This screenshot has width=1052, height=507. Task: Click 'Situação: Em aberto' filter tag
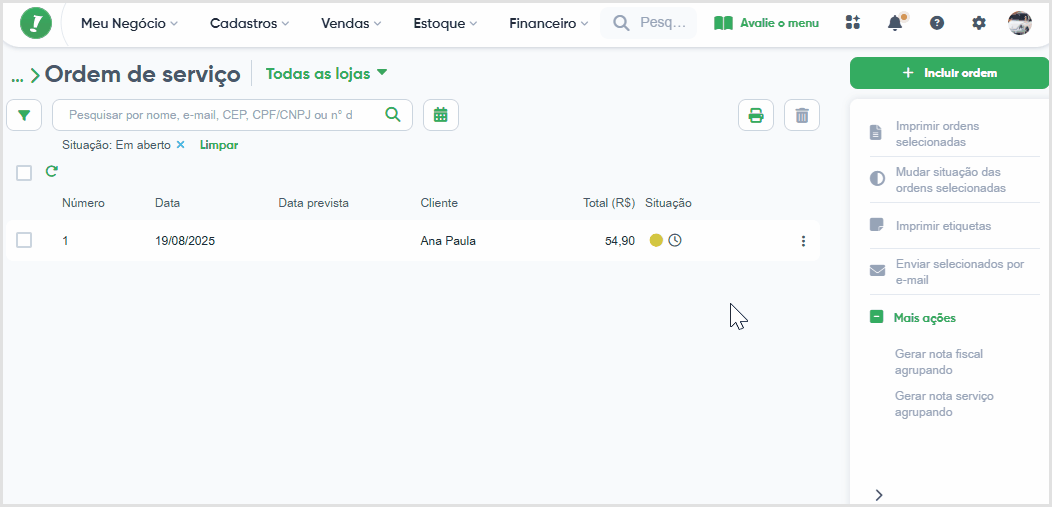tap(116, 145)
